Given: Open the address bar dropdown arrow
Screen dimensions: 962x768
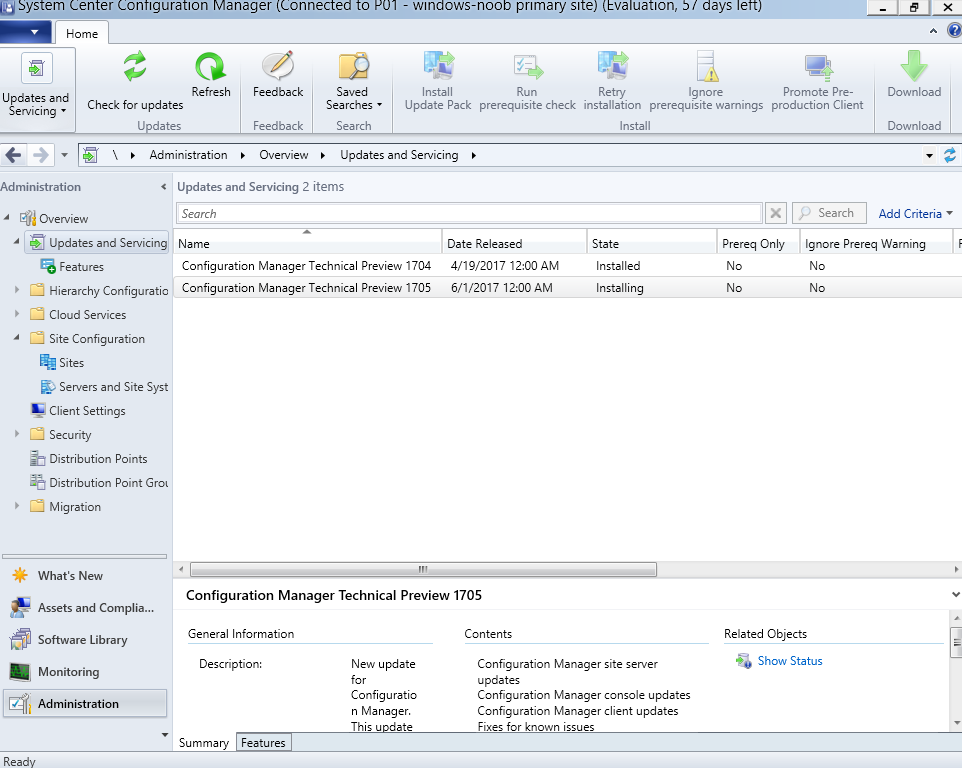Looking at the screenshot, I should coord(929,156).
